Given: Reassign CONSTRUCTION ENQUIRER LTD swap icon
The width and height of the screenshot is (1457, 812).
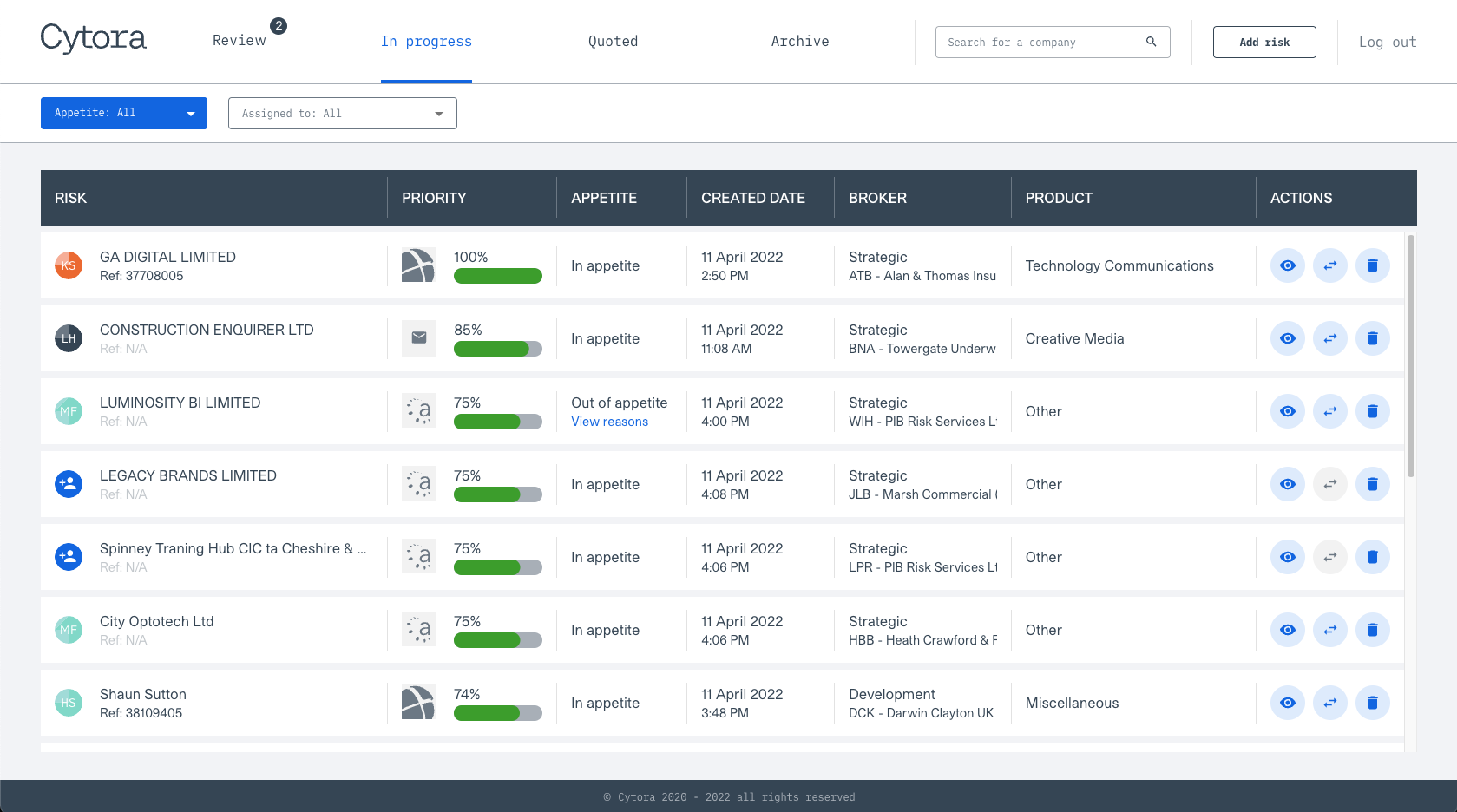Looking at the screenshot, I should (1330, 338).
